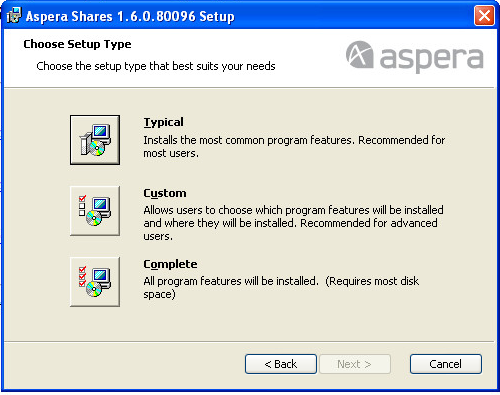The width and height of the screenshot is (500, 395).
Task: Open the installer icon in the title bar
Action: point(14,15)
